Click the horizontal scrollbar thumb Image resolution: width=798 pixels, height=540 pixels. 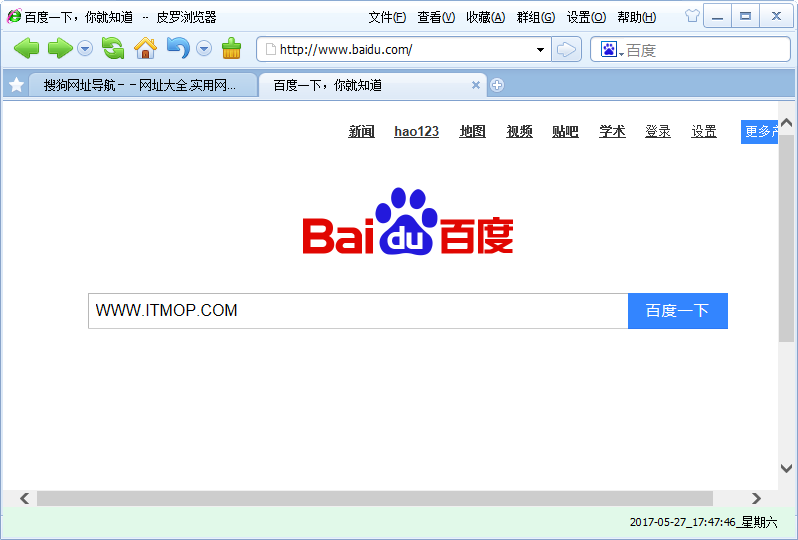click(x=375, y=498)
